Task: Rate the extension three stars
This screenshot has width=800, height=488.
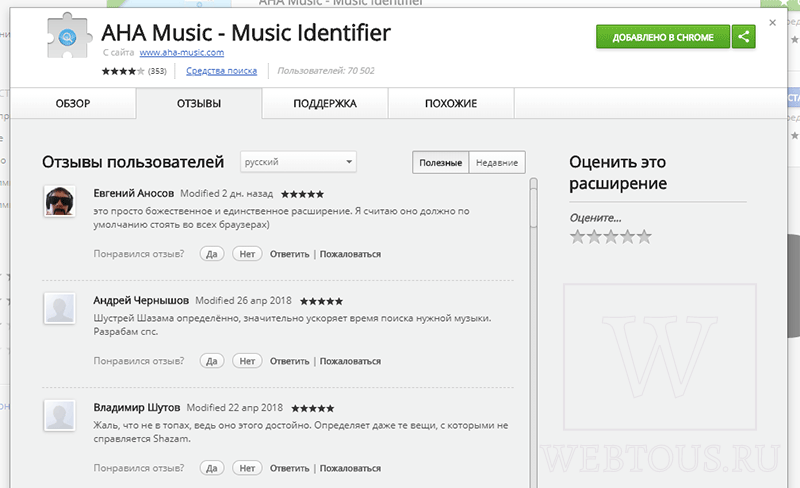Action: (x=611, y=237)
